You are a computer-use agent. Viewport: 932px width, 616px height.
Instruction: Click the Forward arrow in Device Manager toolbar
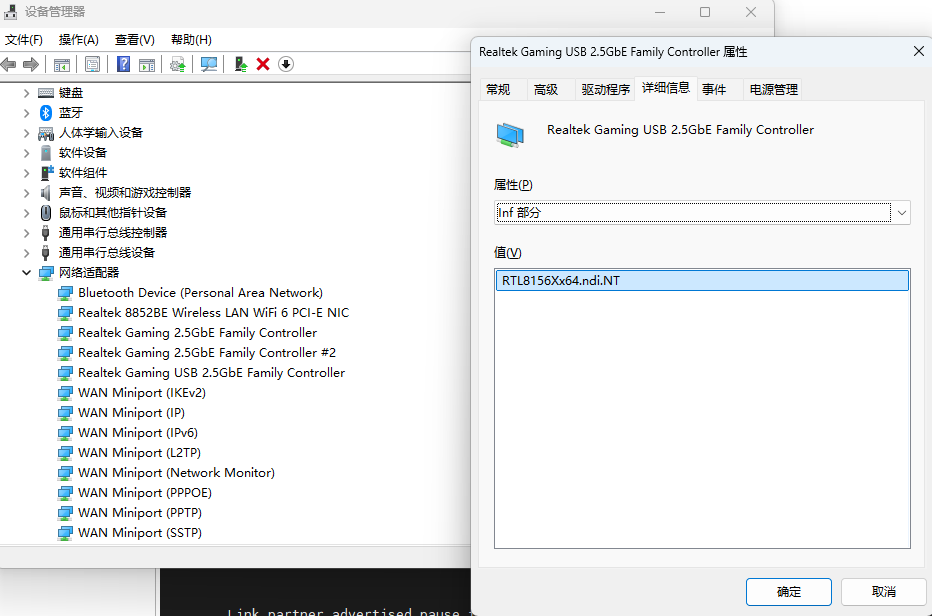click(x=31, y=64)
